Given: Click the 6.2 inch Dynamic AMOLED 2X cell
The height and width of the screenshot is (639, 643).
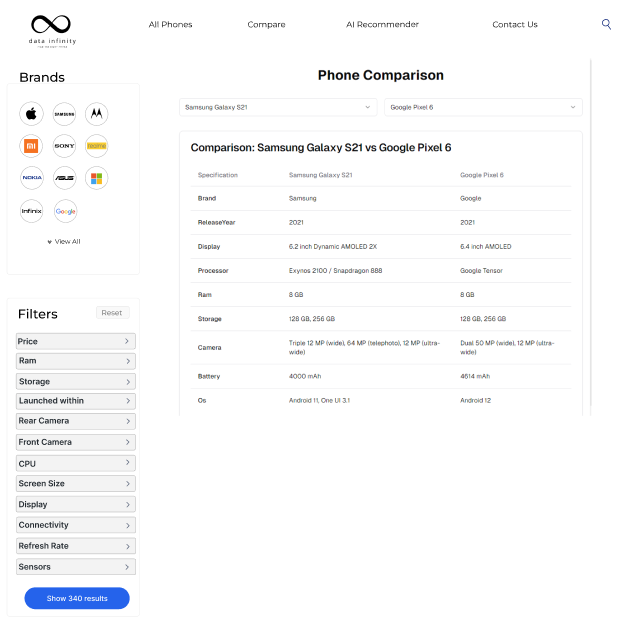Looking at the screenshot, I should (333, 246).
